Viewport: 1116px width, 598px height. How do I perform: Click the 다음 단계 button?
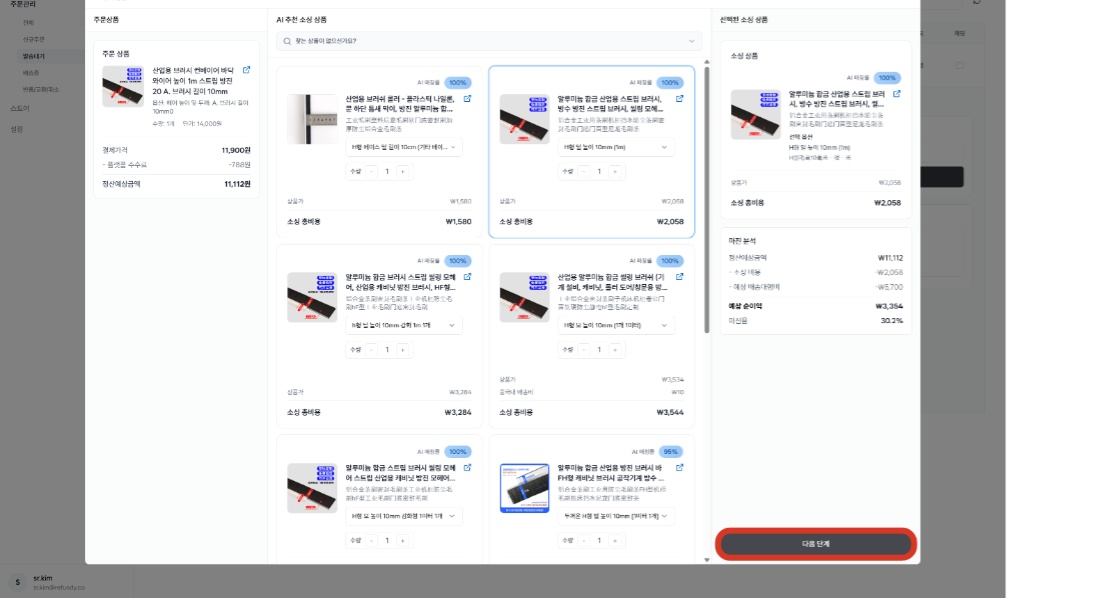click(816, 544)
